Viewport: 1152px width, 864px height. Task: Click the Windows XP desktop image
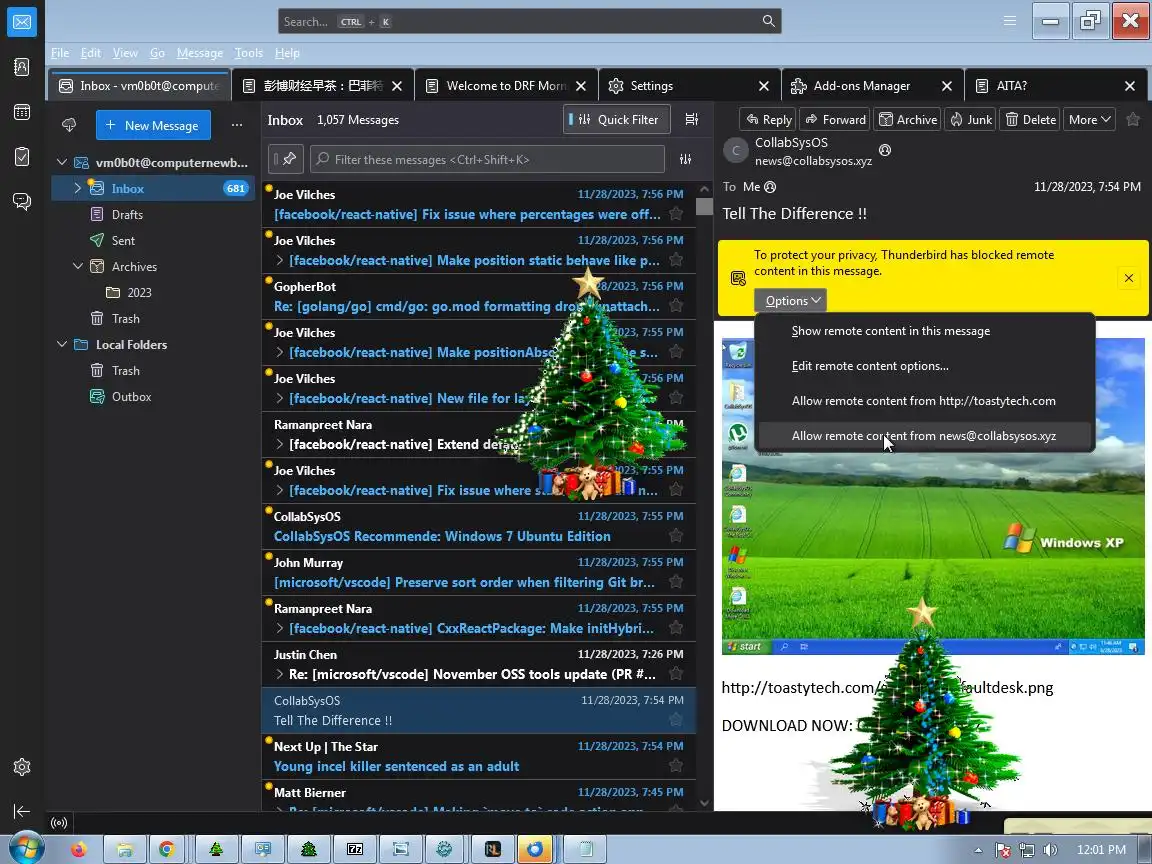[932, 496]
